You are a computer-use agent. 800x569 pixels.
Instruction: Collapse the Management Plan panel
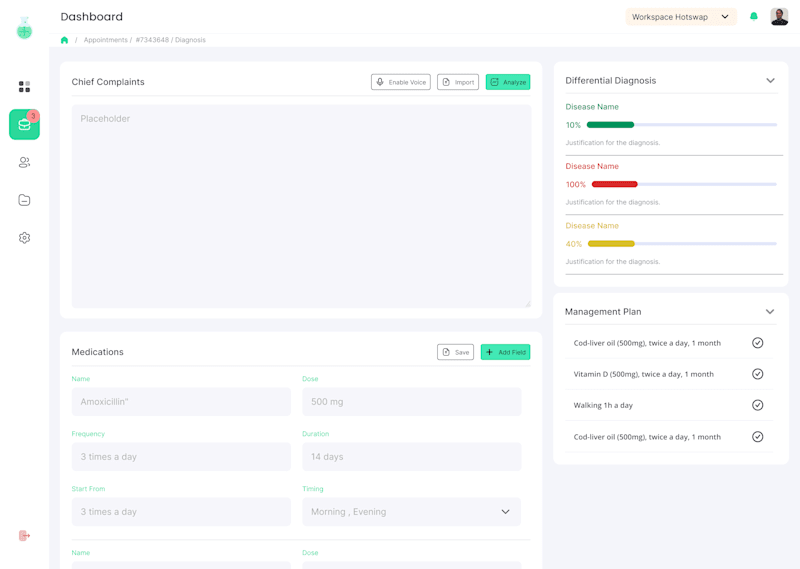tap(770, 312)
